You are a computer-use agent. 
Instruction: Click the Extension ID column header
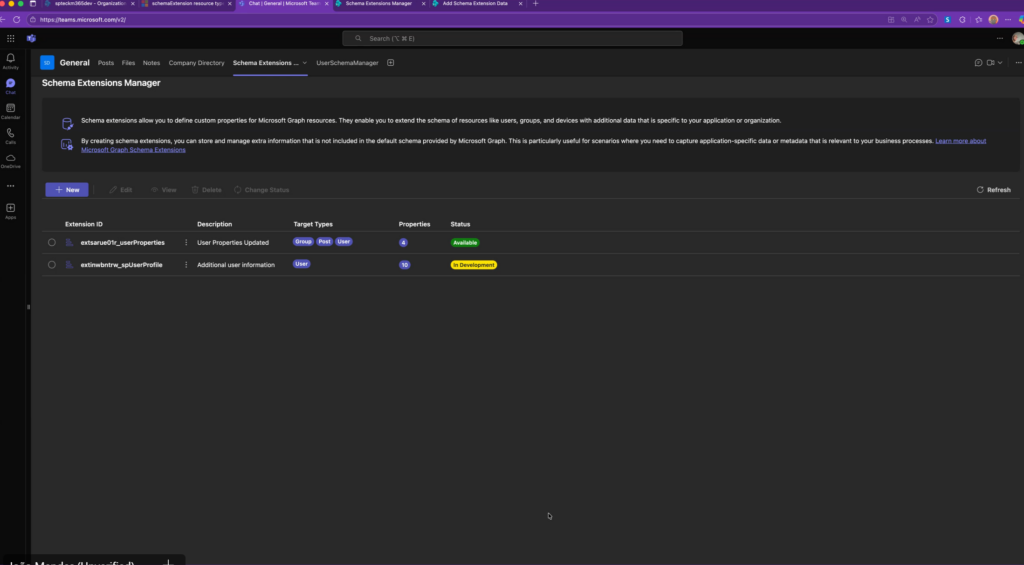[x=84, y=224]
